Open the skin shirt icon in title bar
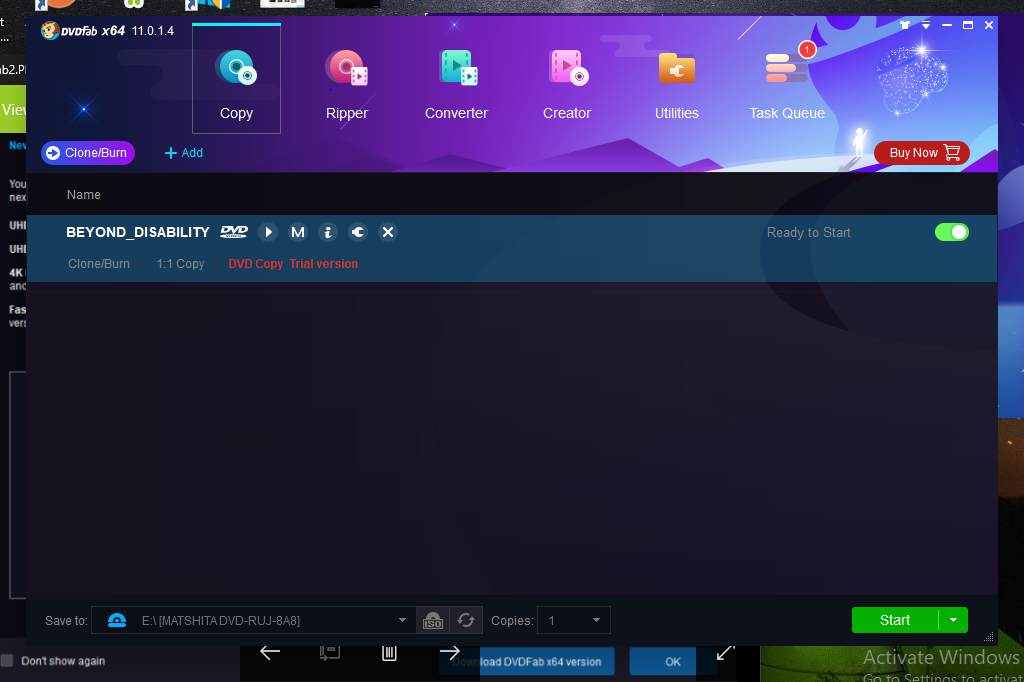The width and height of the screenshot is (1024, 682). (904, 25)
